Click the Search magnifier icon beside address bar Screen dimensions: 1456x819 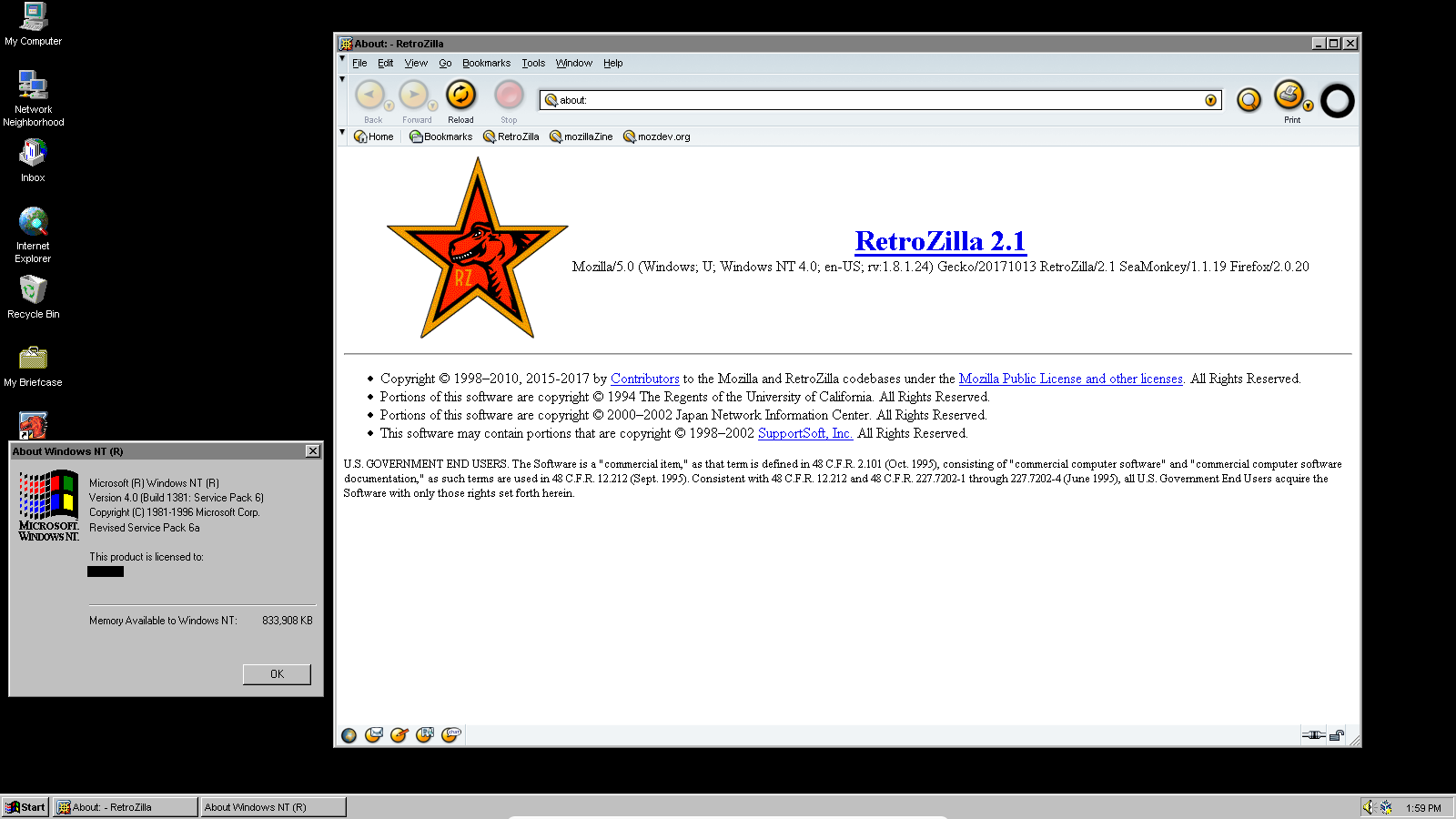(1249, 100)
